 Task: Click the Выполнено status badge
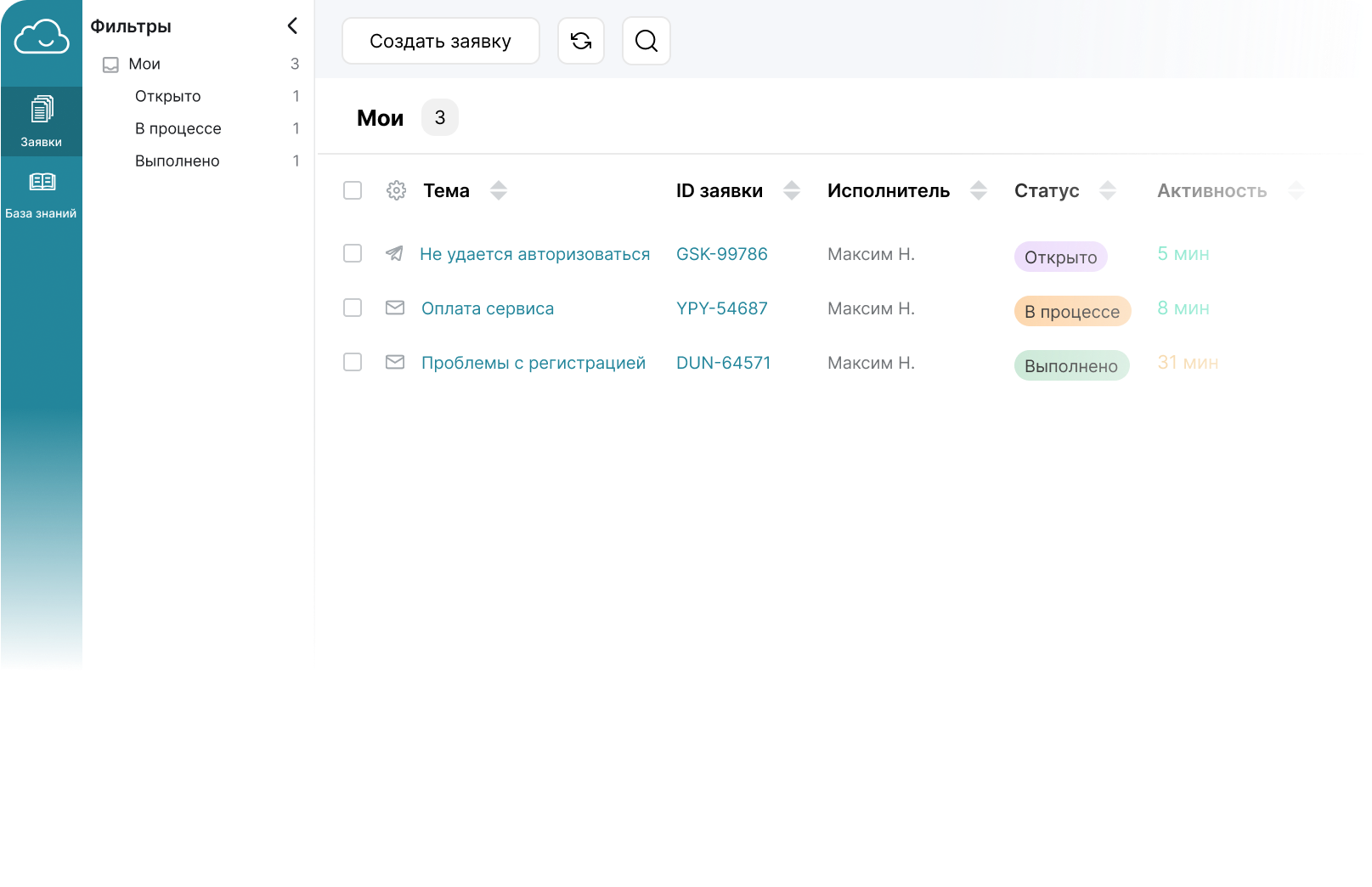(x=1072, y=365)
